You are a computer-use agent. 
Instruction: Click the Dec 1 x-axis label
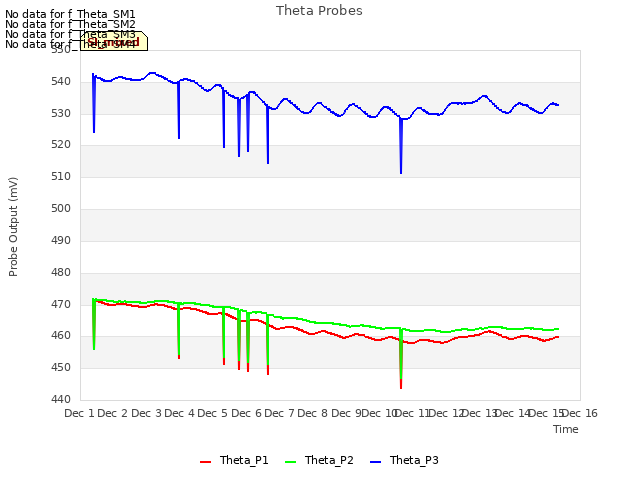coord(80,413)
